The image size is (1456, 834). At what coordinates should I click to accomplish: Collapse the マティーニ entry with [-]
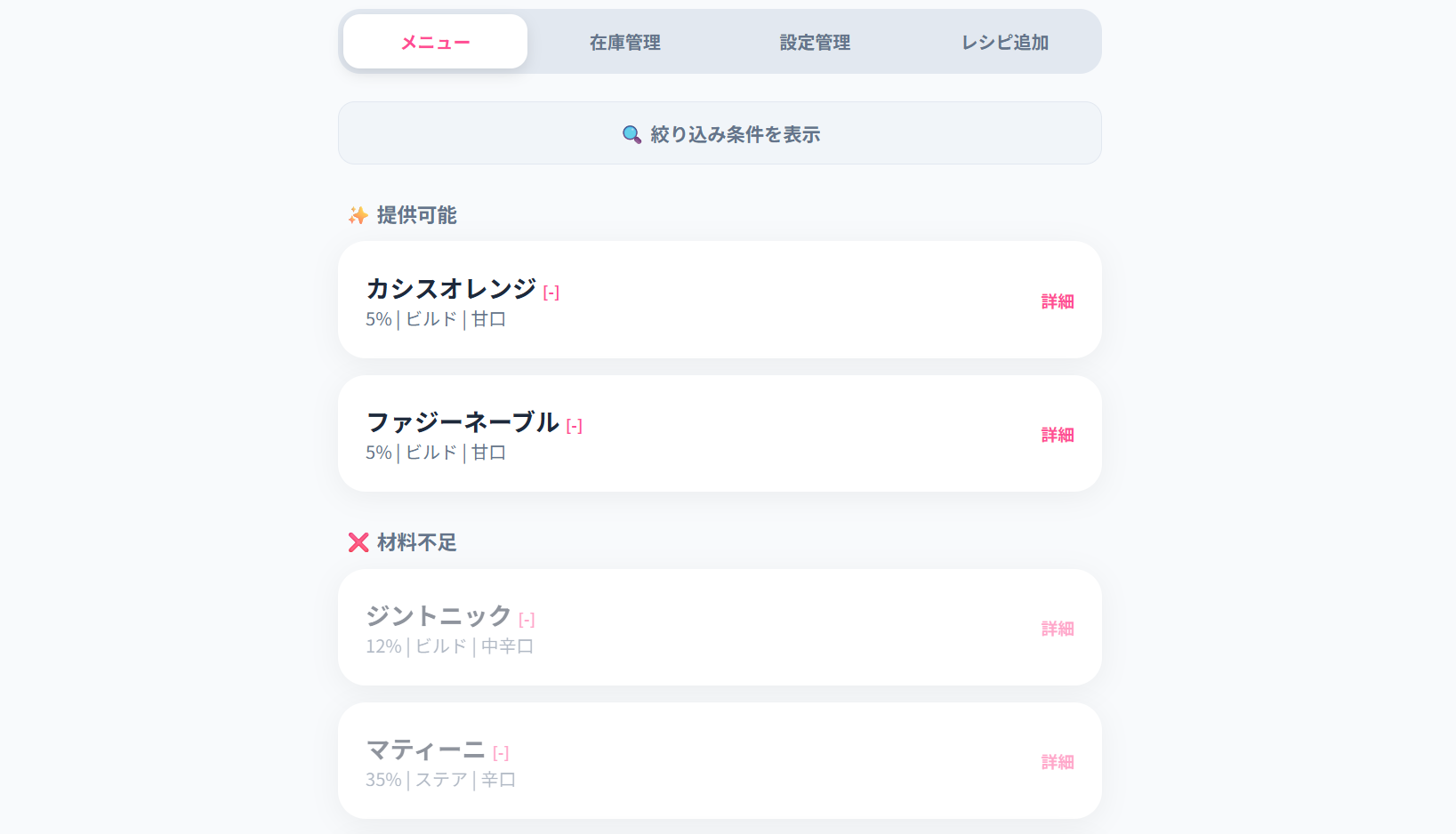pyautogui.click(x=502, y=752)
